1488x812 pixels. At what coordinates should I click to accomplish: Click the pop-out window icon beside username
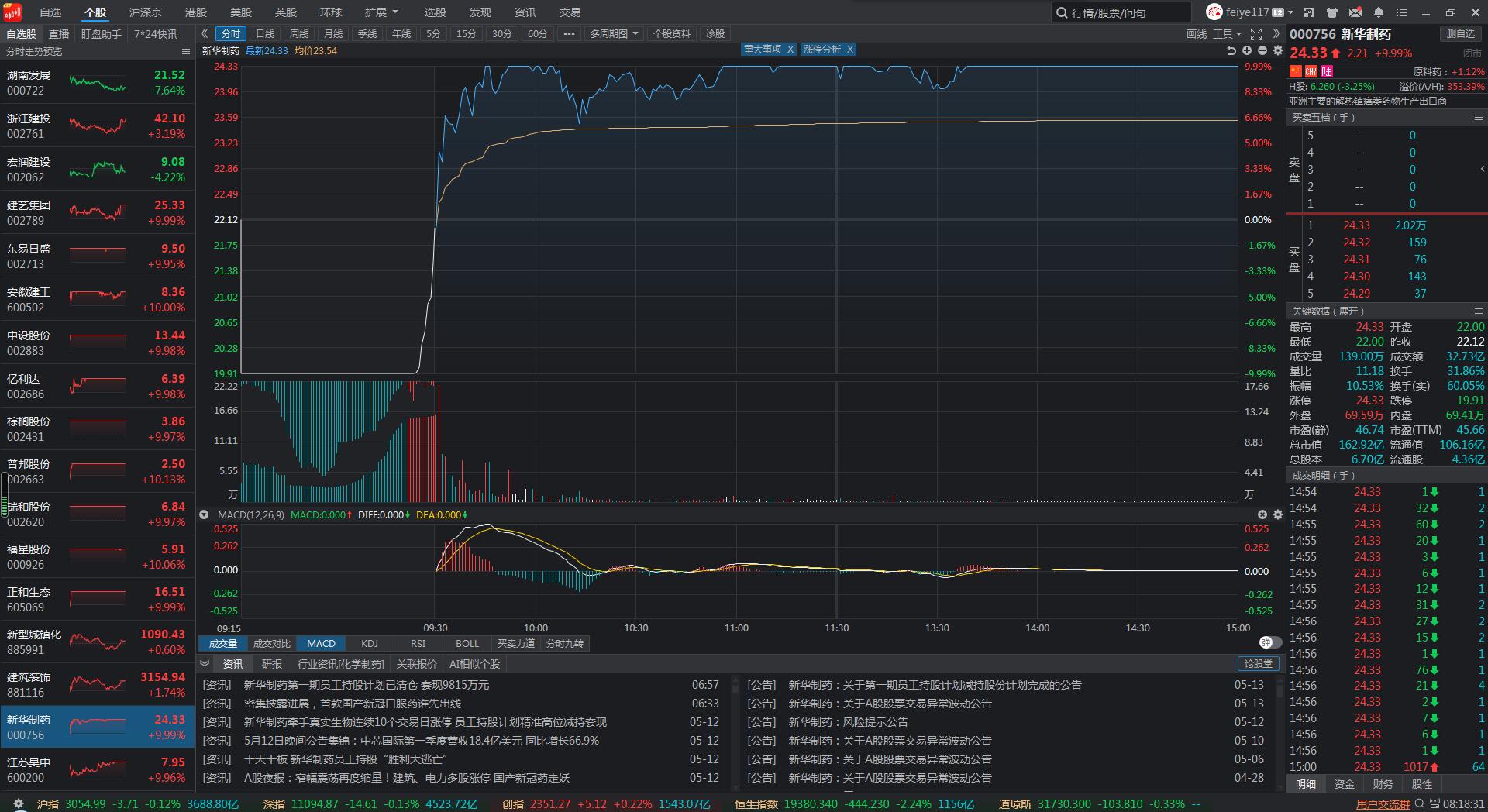tap(1309, 12)
